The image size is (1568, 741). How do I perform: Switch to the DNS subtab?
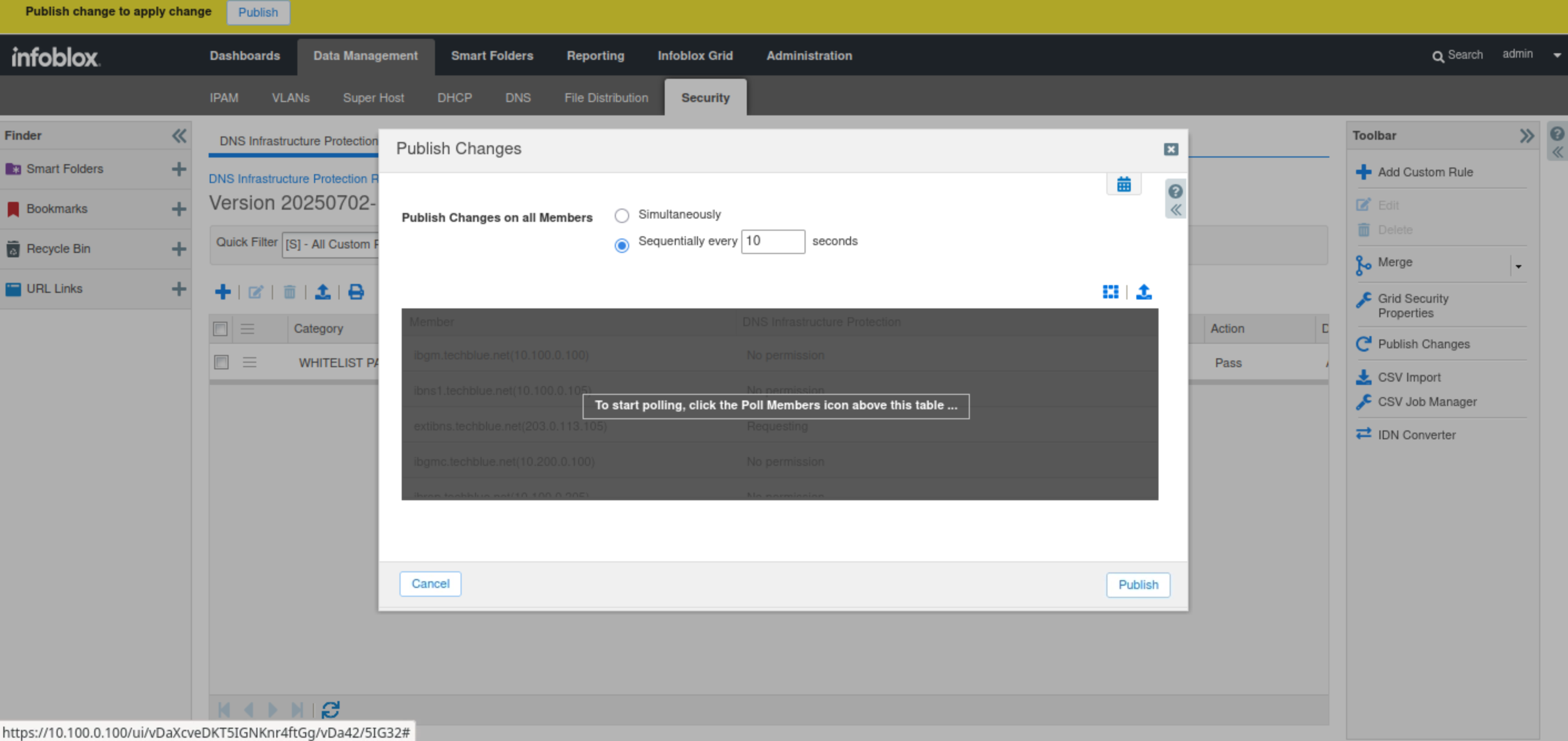click(x=517, y=98)
